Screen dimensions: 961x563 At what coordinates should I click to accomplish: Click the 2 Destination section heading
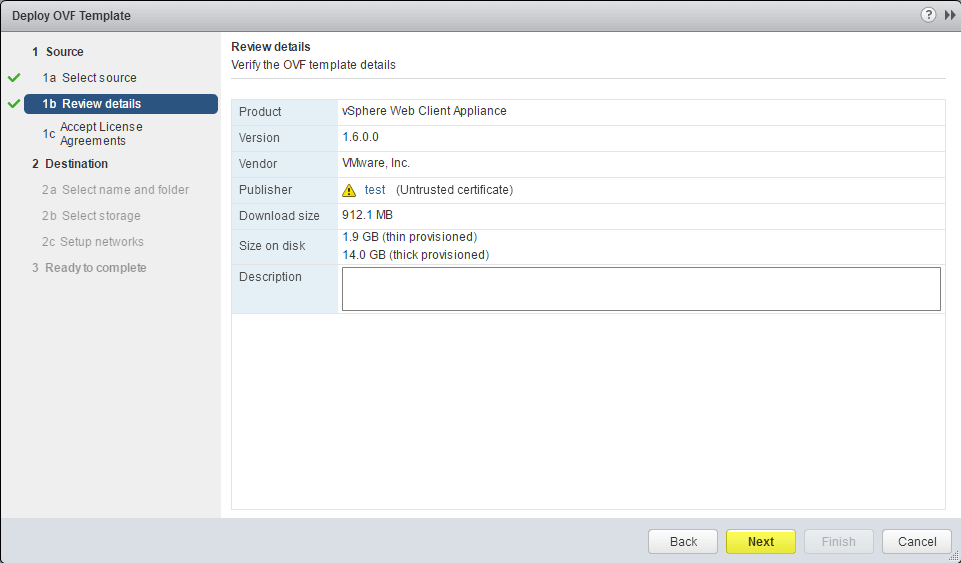(70, 164)
